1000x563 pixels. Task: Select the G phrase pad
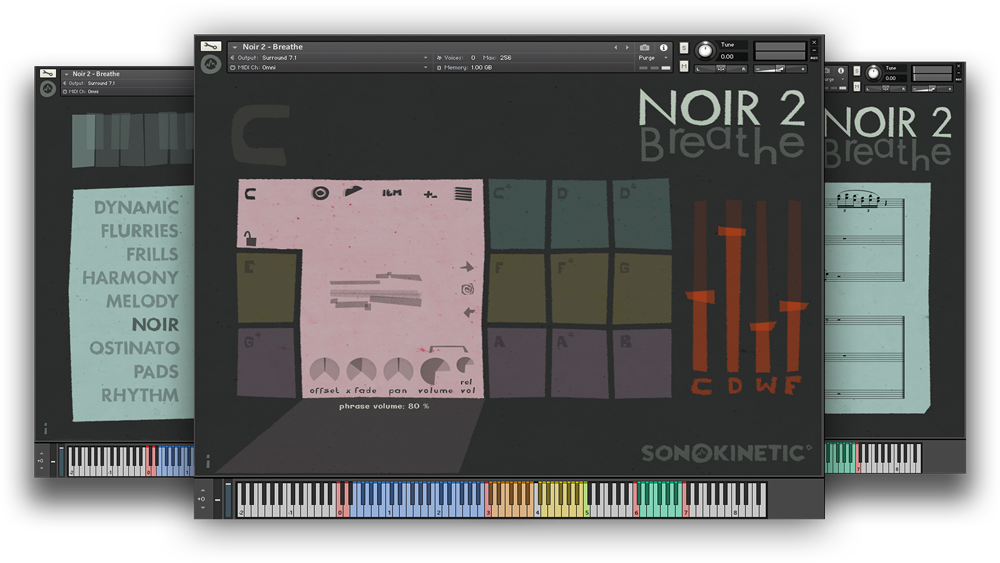[642, 289]
